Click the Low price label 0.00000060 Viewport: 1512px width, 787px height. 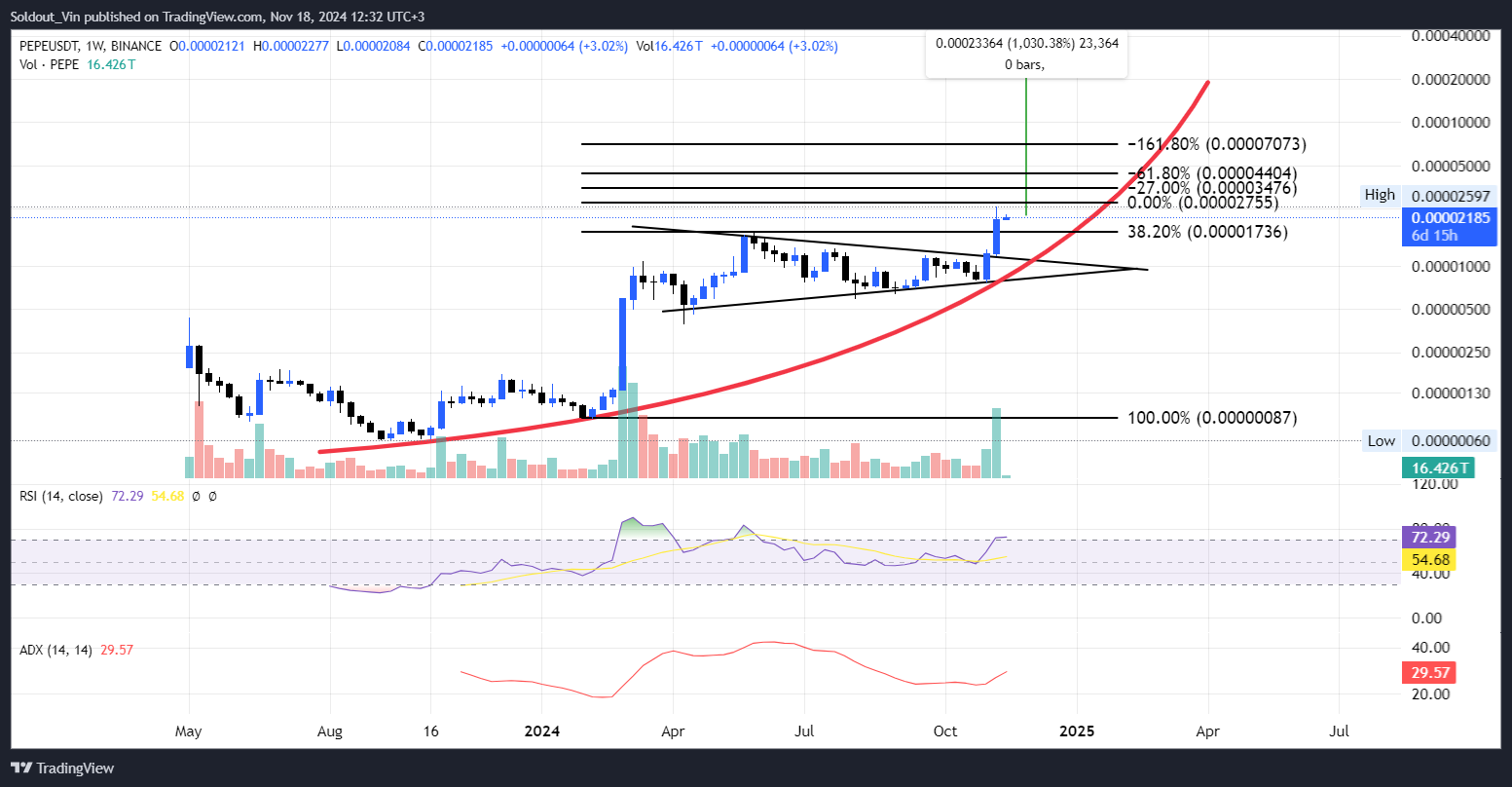[1451, 441]
